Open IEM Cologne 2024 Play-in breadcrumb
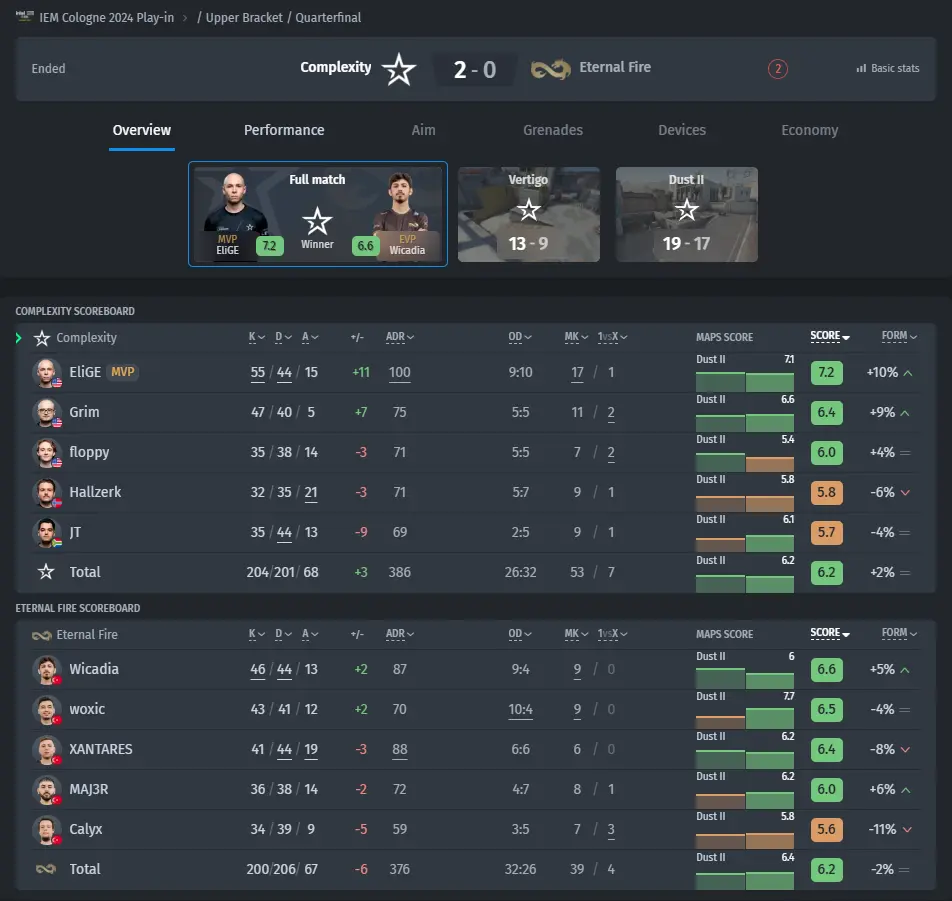The height and width of the screenshot is (901, 952). (107, 18)
